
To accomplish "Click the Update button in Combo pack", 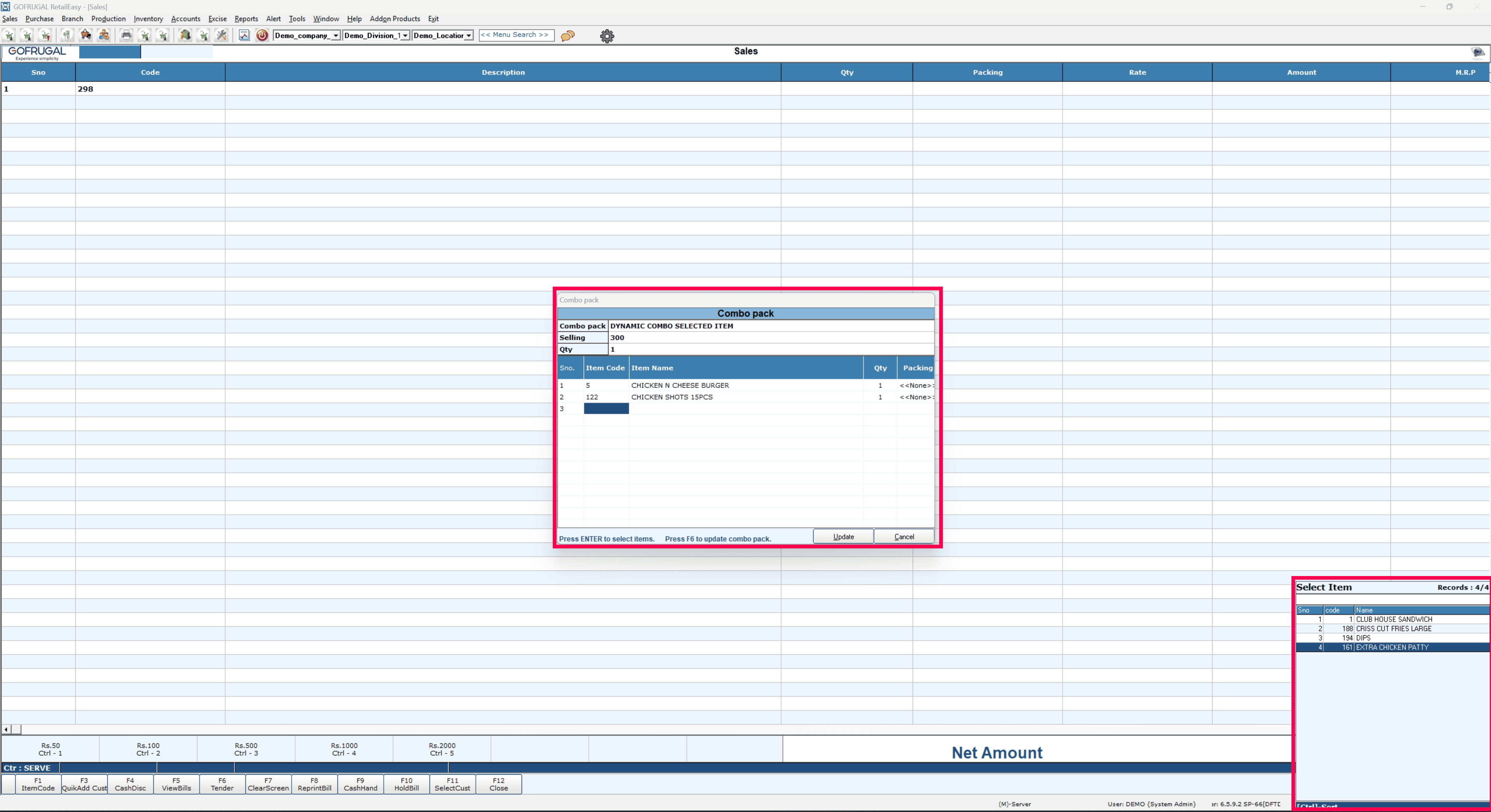I will click(x=843, y=537).
